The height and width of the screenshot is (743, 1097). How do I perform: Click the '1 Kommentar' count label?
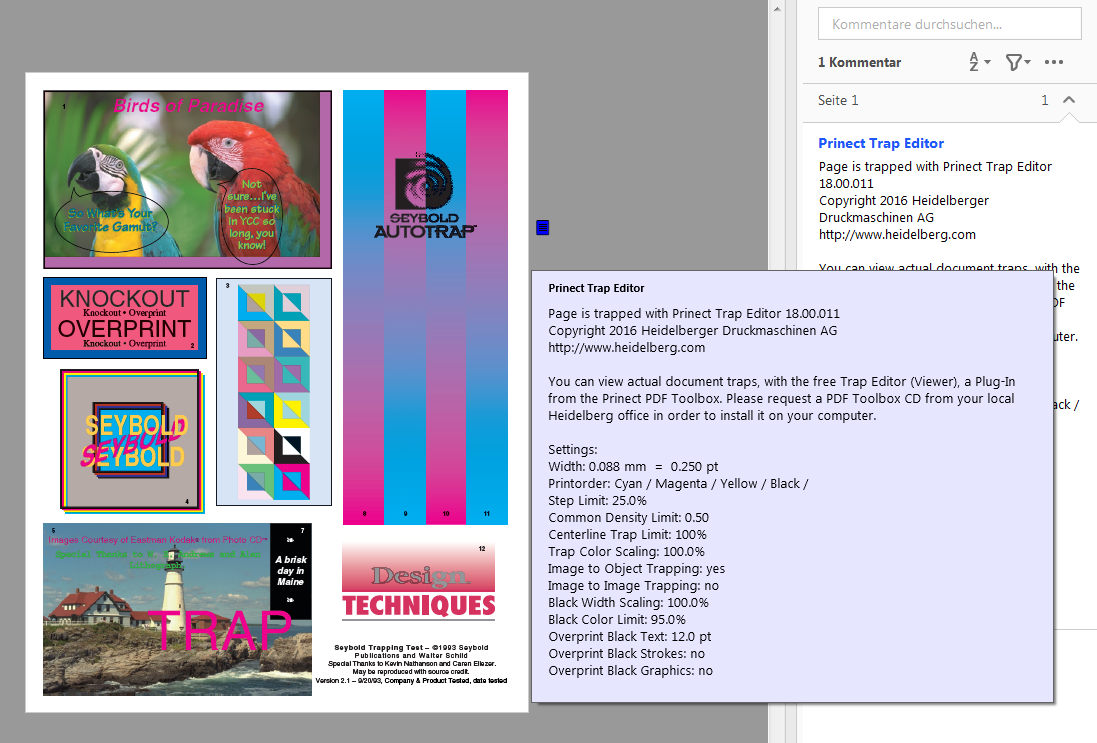pos(859,62)
